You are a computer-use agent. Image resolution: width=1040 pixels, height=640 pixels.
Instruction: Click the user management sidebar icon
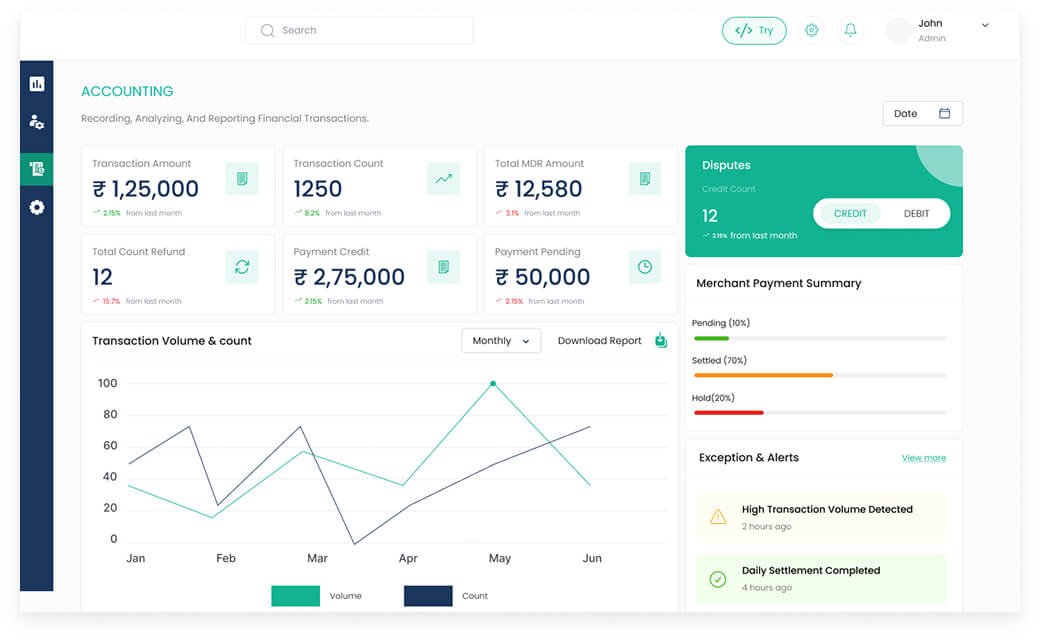[37, 122]
